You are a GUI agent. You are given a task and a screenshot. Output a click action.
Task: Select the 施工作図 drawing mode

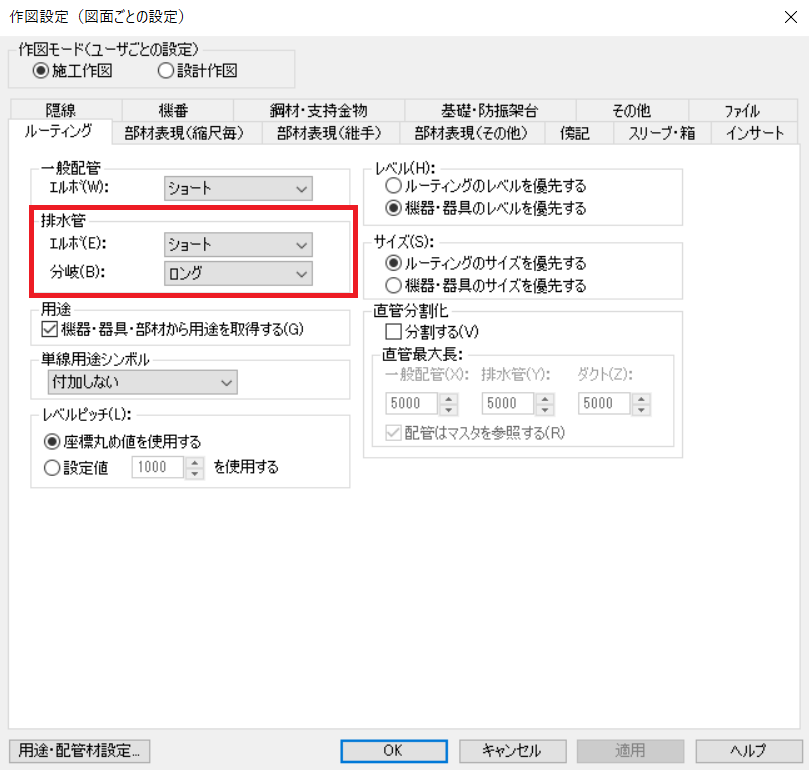click(x=41, y=70)
